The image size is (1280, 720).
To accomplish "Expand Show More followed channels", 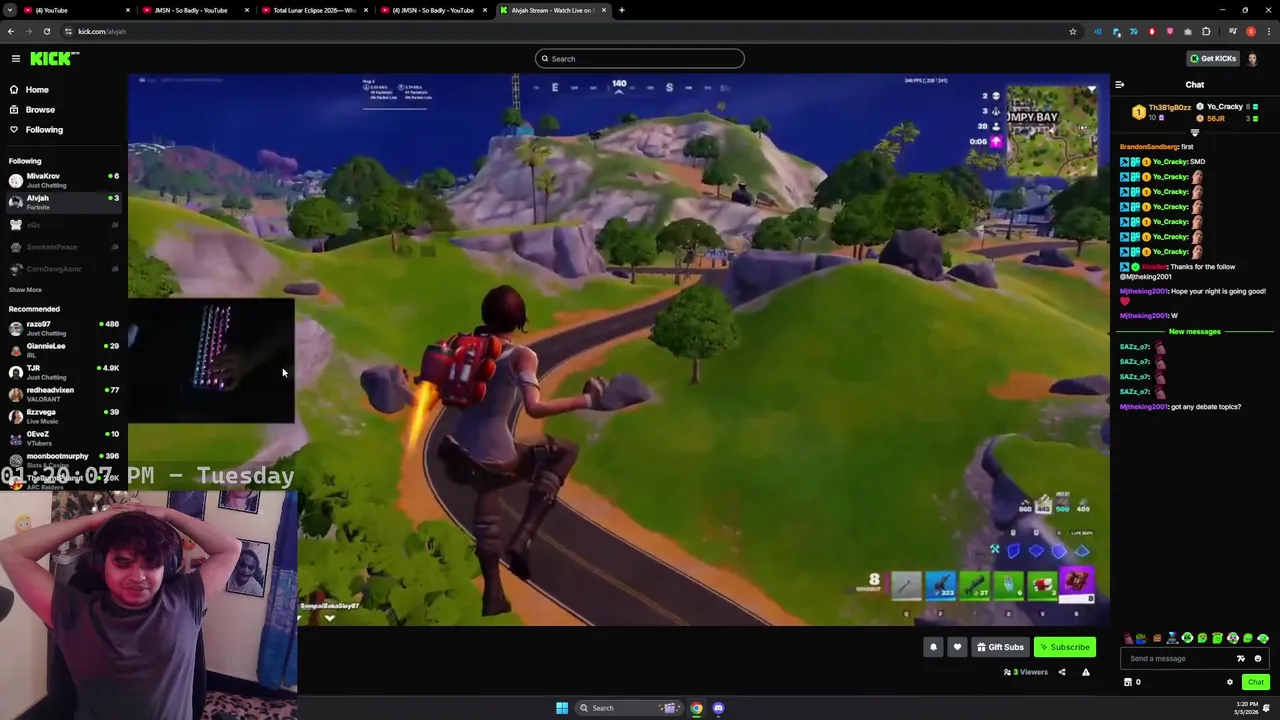I will [25, 289].
